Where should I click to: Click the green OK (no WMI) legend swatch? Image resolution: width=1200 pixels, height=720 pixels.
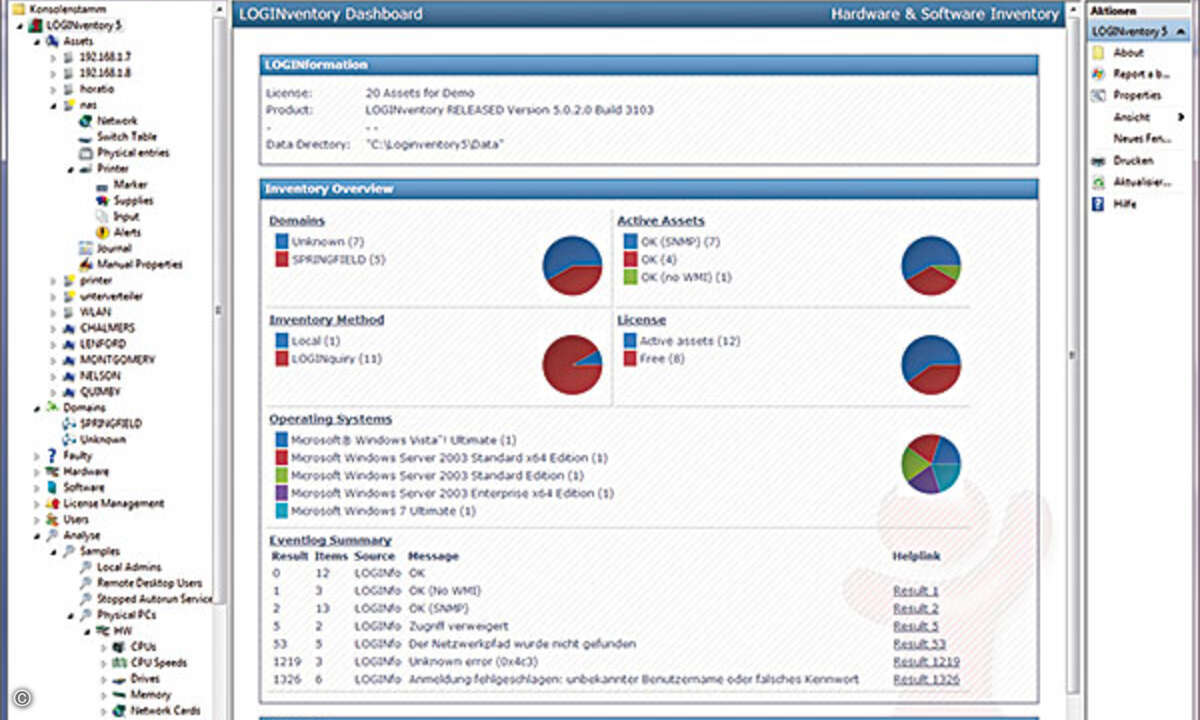630,277
